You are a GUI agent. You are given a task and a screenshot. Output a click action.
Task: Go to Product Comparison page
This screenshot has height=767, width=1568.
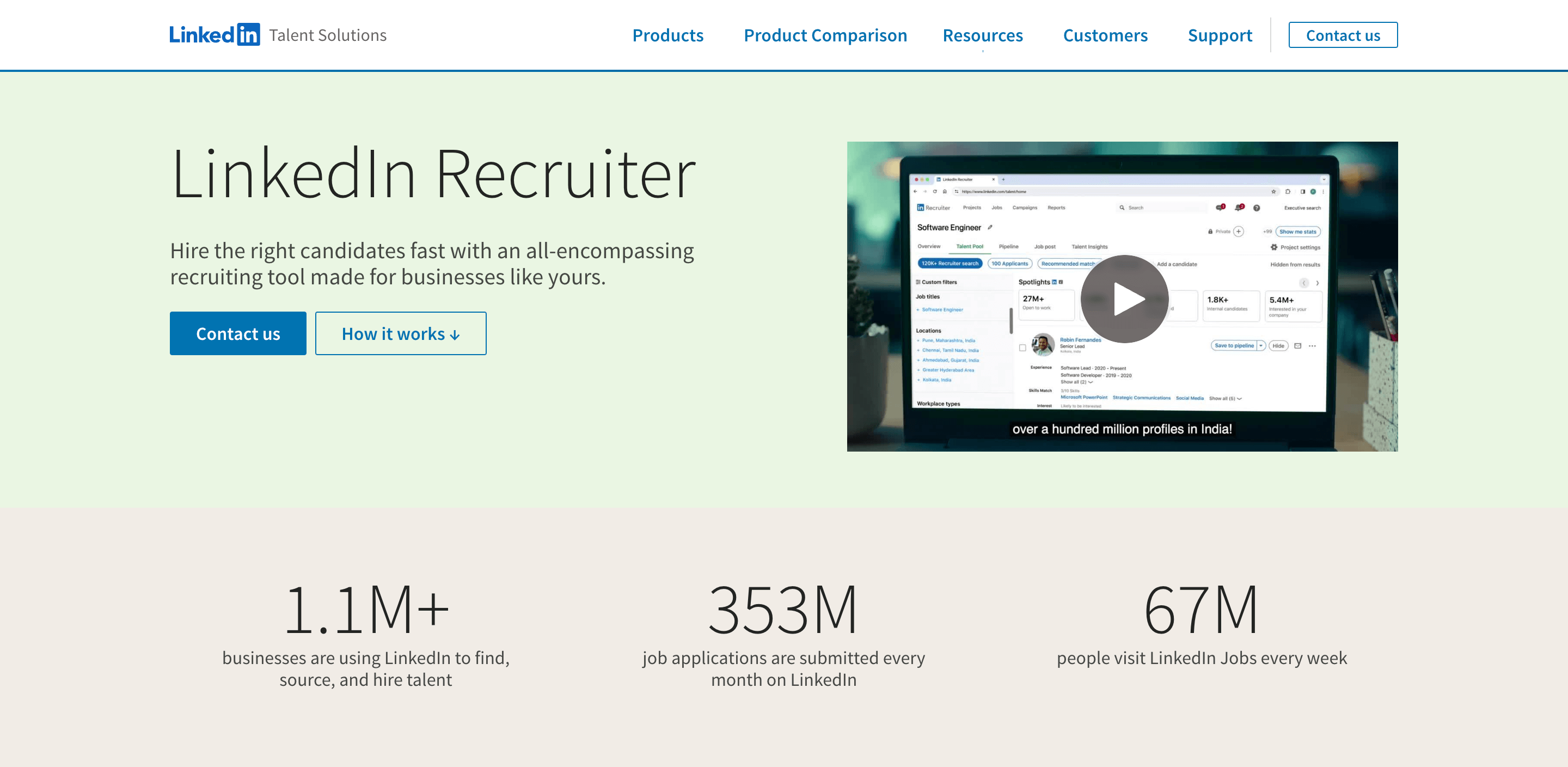(825, 35)
